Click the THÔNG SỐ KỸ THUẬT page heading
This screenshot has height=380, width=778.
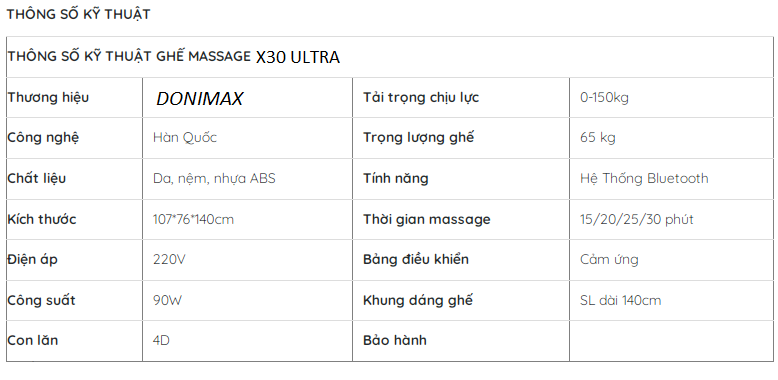coord(78,14)
